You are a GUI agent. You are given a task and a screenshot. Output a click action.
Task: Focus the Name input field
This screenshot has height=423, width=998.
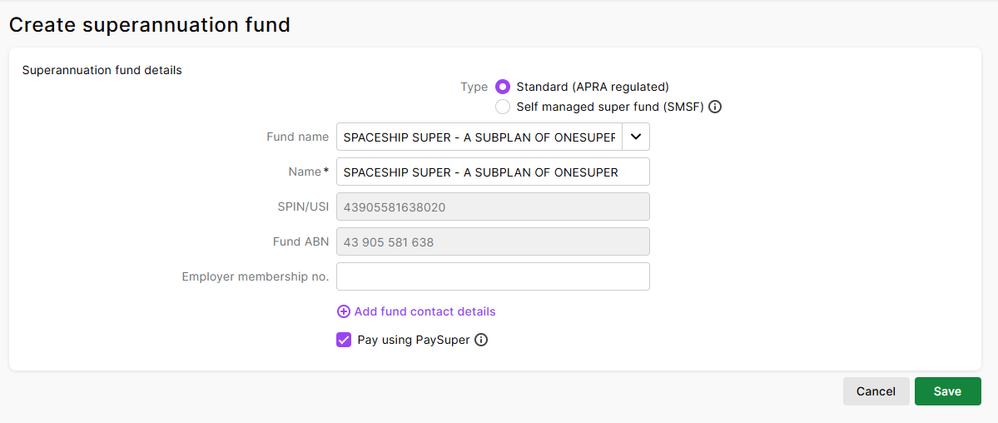click(x=493, y=172)
